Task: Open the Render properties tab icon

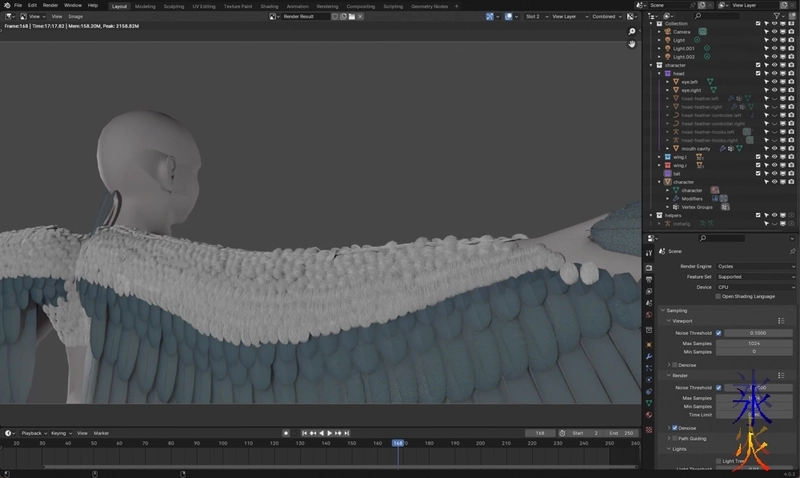Action: [649, 267]
